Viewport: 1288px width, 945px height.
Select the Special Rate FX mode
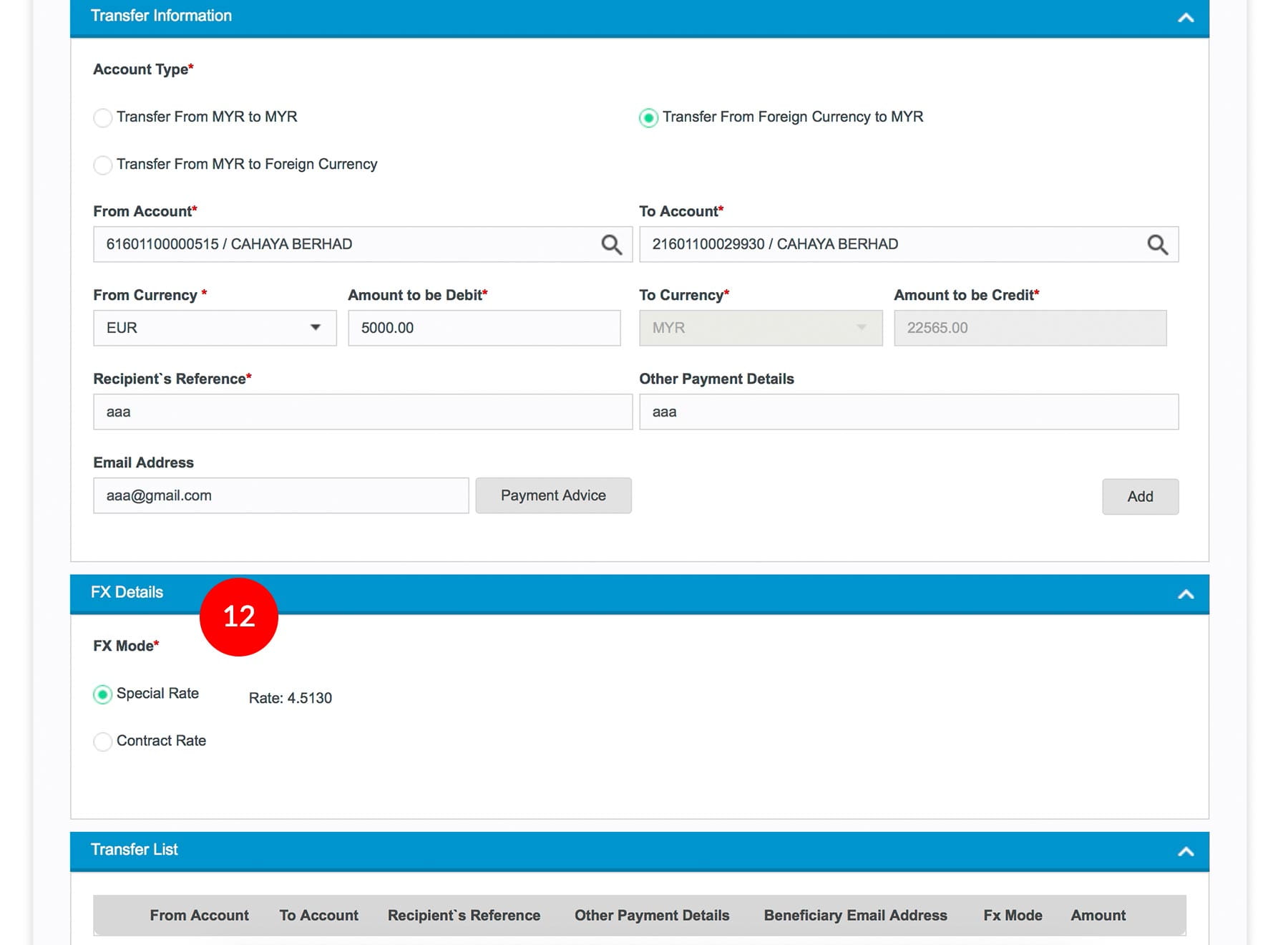(x=103, y=694)
